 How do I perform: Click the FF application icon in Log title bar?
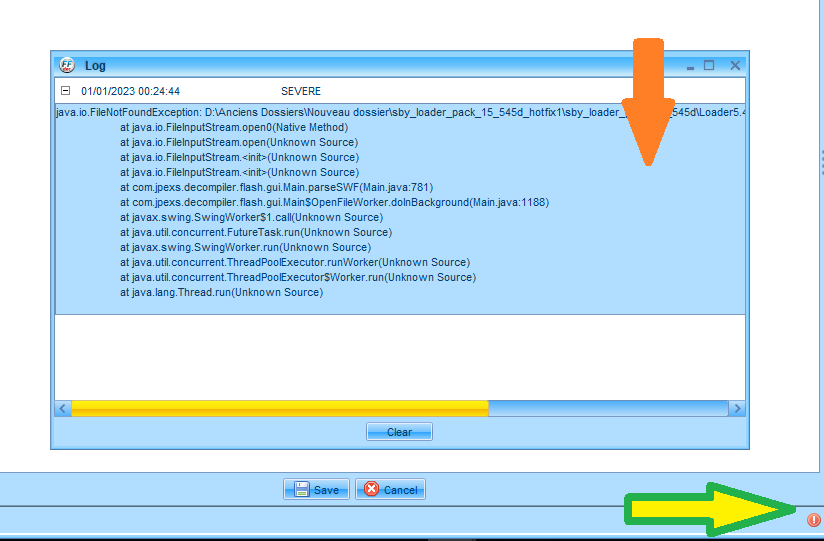67,65
